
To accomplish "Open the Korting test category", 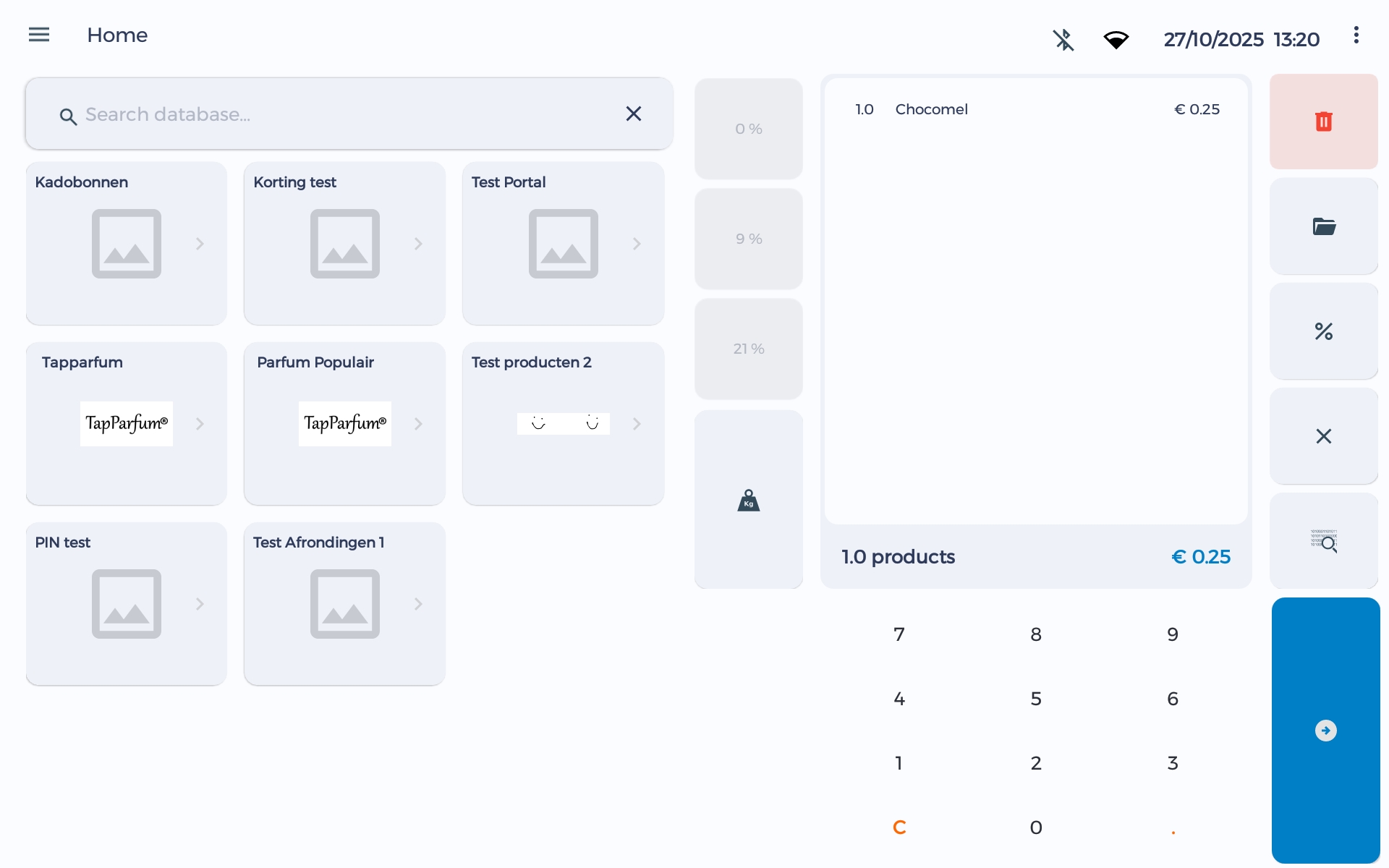I will (x=344, y=244).
